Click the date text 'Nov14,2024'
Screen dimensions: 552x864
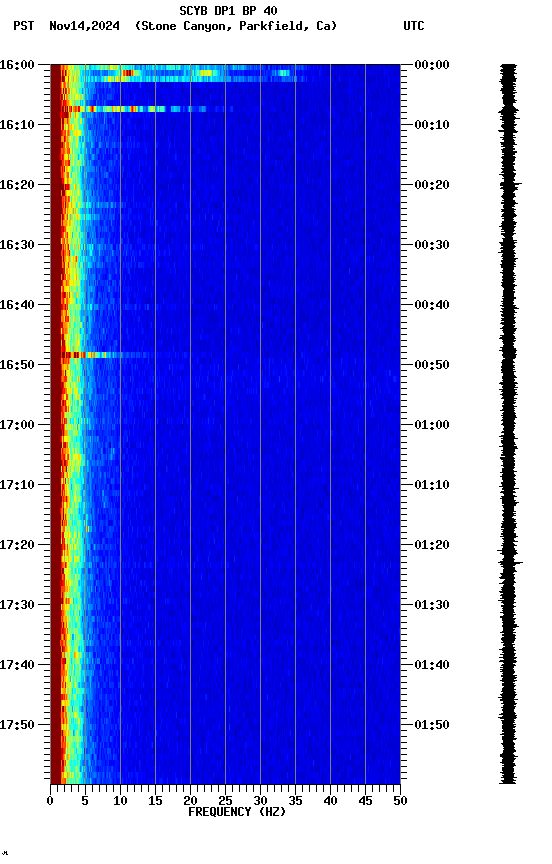click(84, 26)
